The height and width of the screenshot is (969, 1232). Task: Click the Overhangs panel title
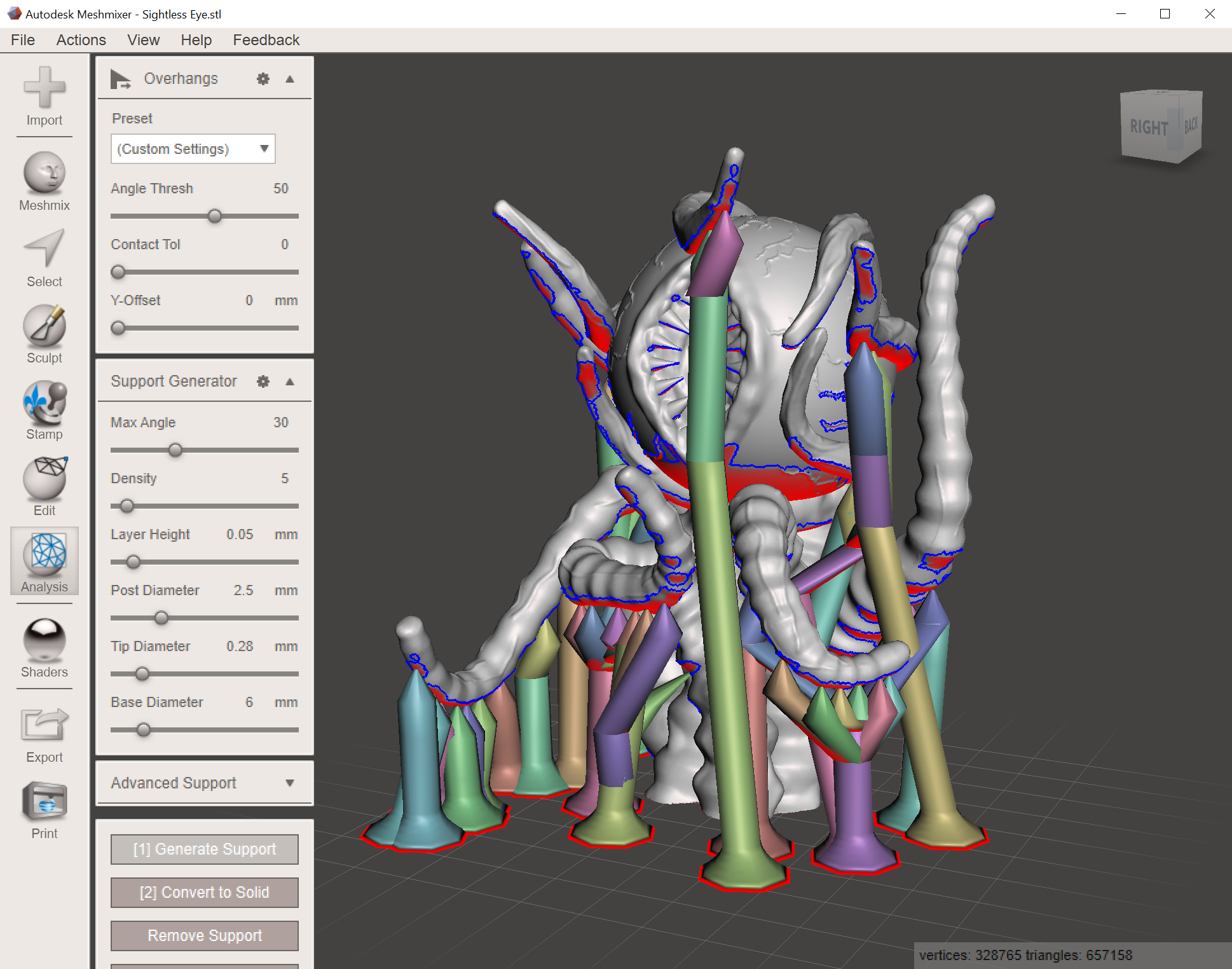(x=181, y=79)
